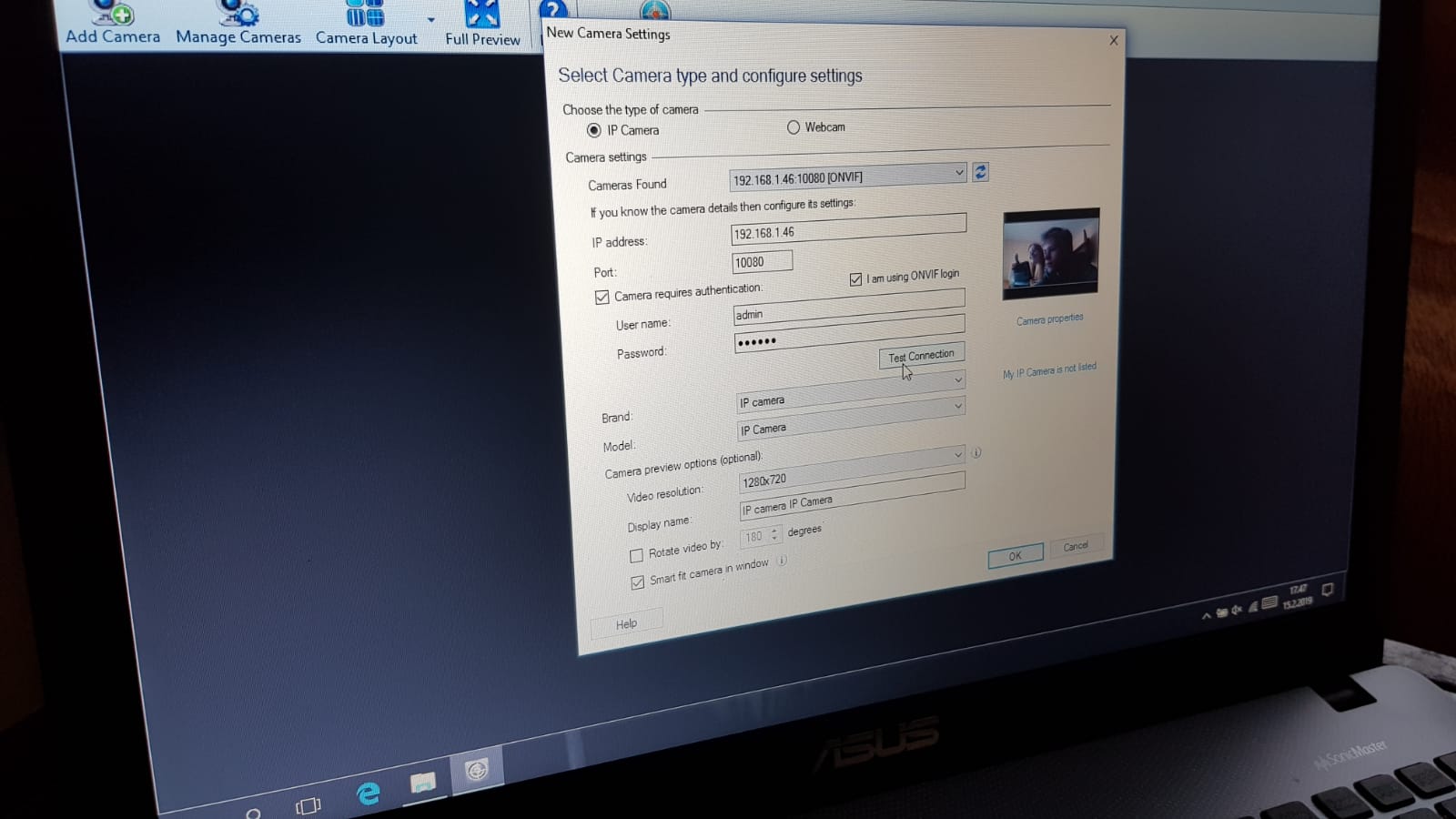Refresh the Cameras Found list
This screenshot has height=819, width=1456.
pos(980,172)
